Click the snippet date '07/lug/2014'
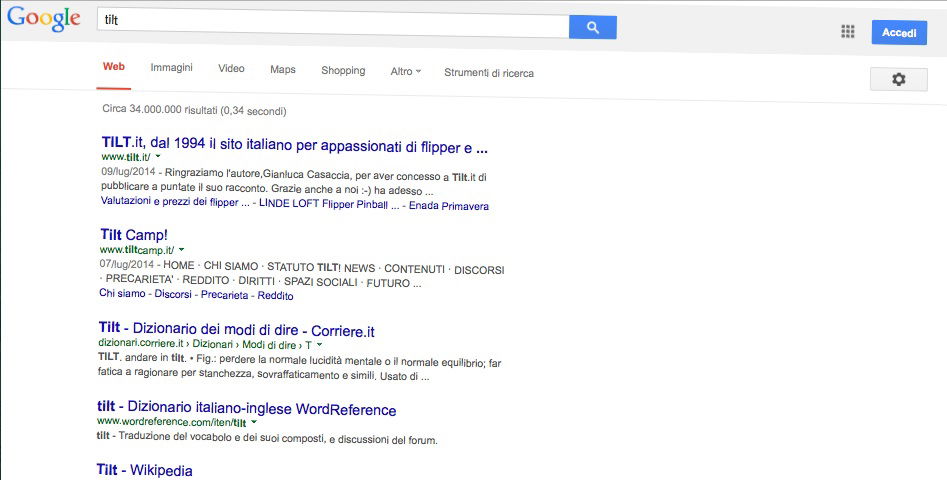The height and width of the screenshot is (480, 947). (x=126, y=264)
